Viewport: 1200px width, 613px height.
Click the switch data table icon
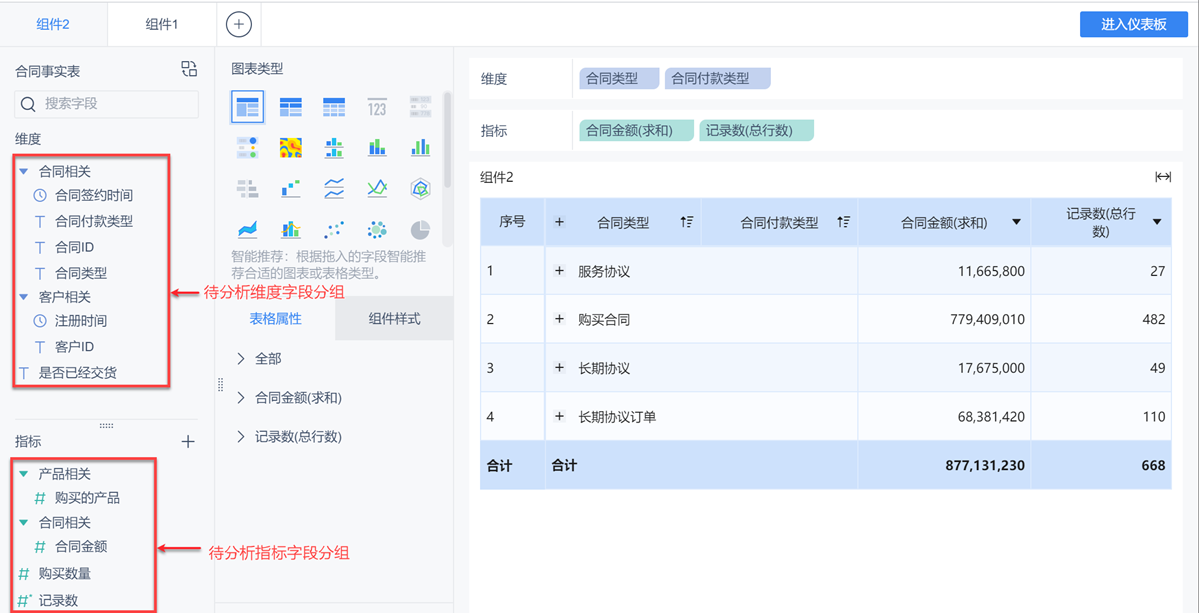(x=189, y=69)
